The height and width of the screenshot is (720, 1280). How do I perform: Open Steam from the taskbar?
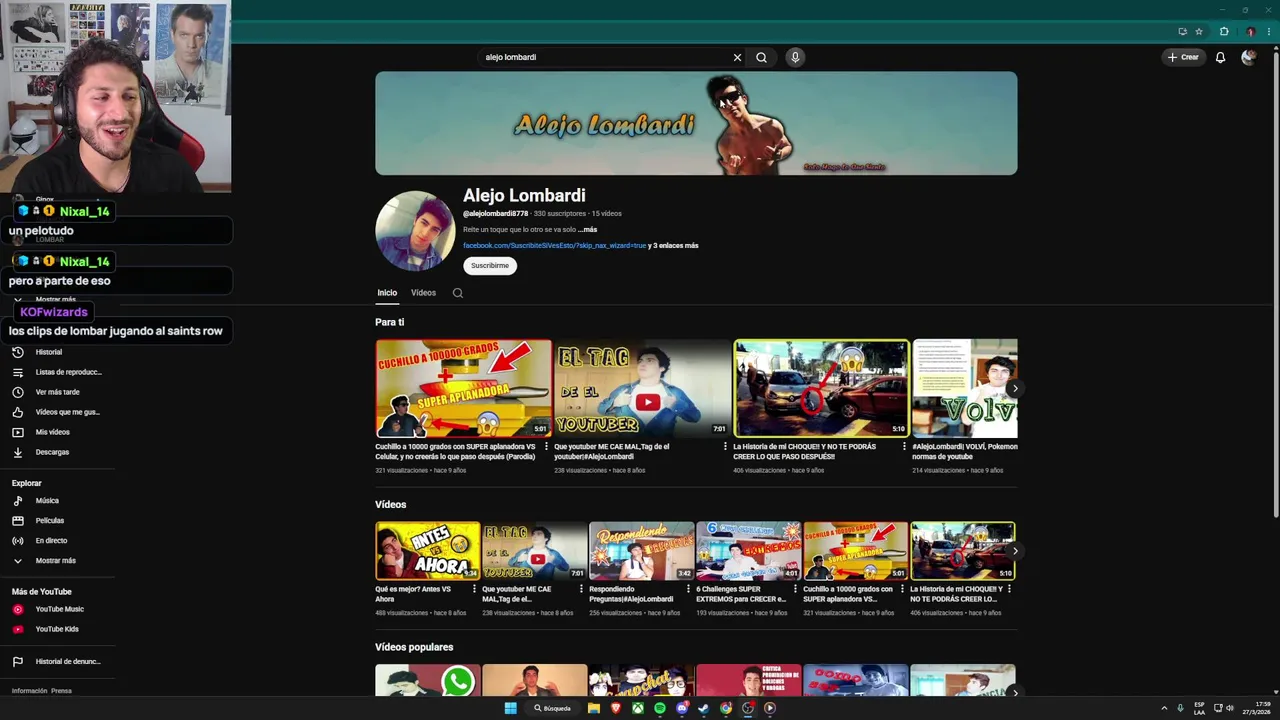point(704,708)
